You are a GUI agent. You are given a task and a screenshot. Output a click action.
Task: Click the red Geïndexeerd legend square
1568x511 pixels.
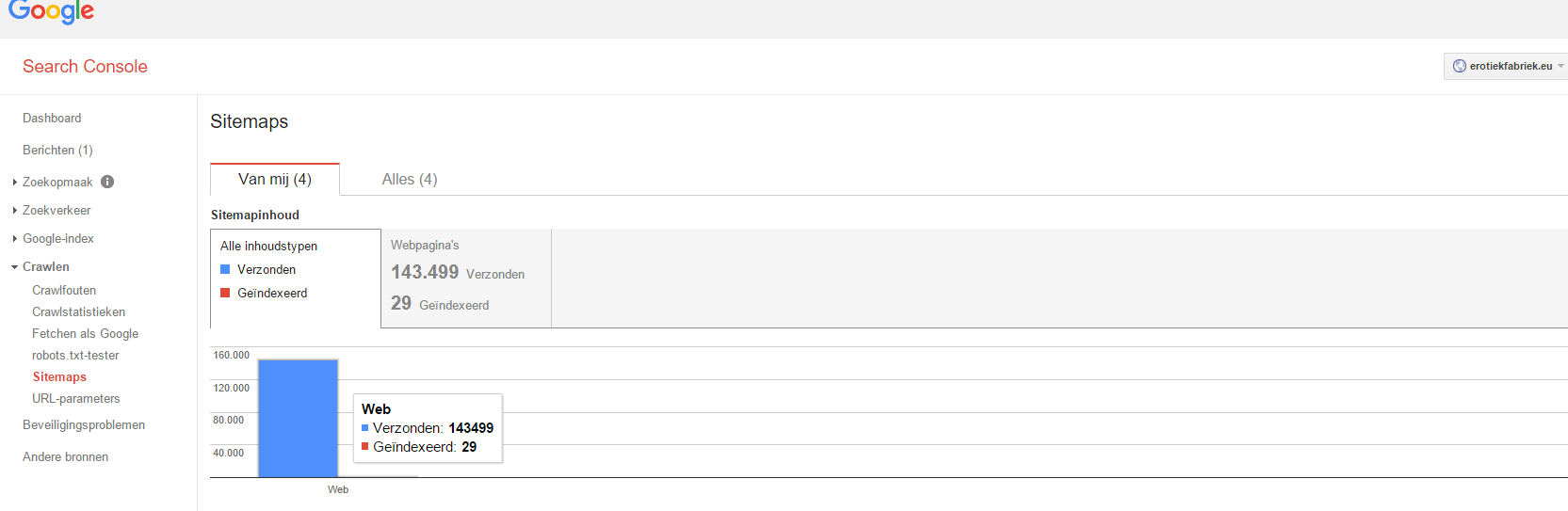click(x=225, y=293)
